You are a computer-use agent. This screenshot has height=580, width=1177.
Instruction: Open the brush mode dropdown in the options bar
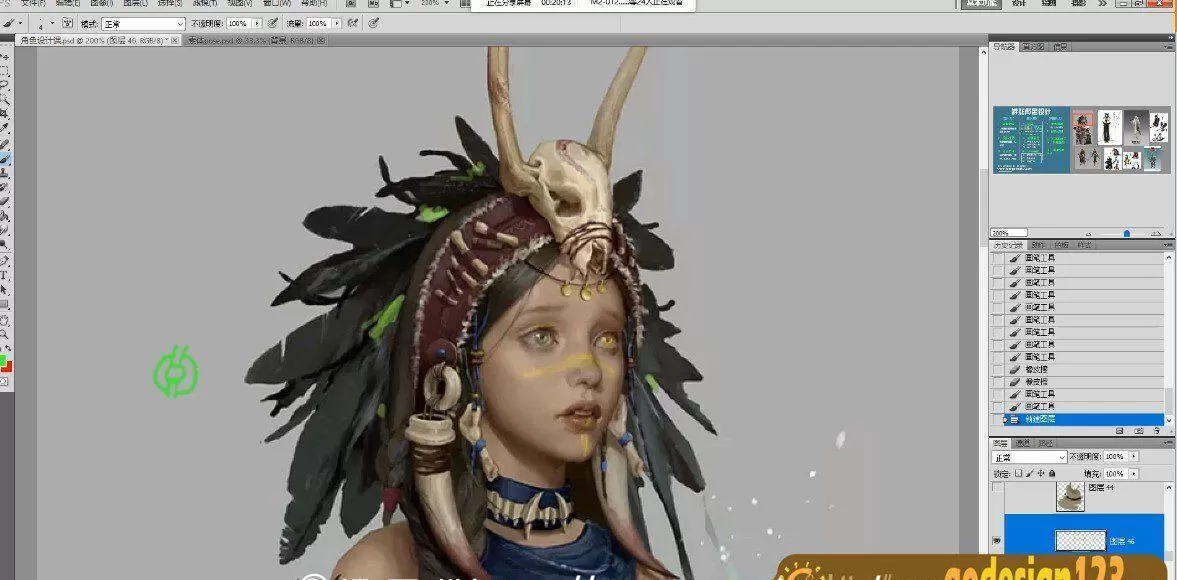(143, 22)
